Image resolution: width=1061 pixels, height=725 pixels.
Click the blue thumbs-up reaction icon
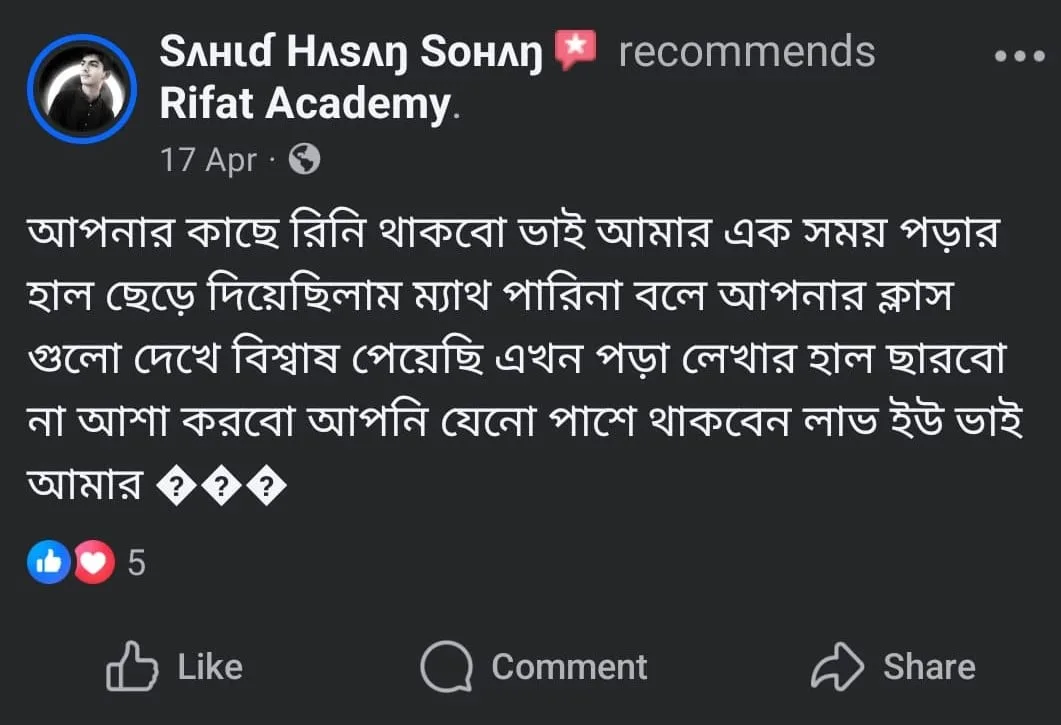(47, 563)
